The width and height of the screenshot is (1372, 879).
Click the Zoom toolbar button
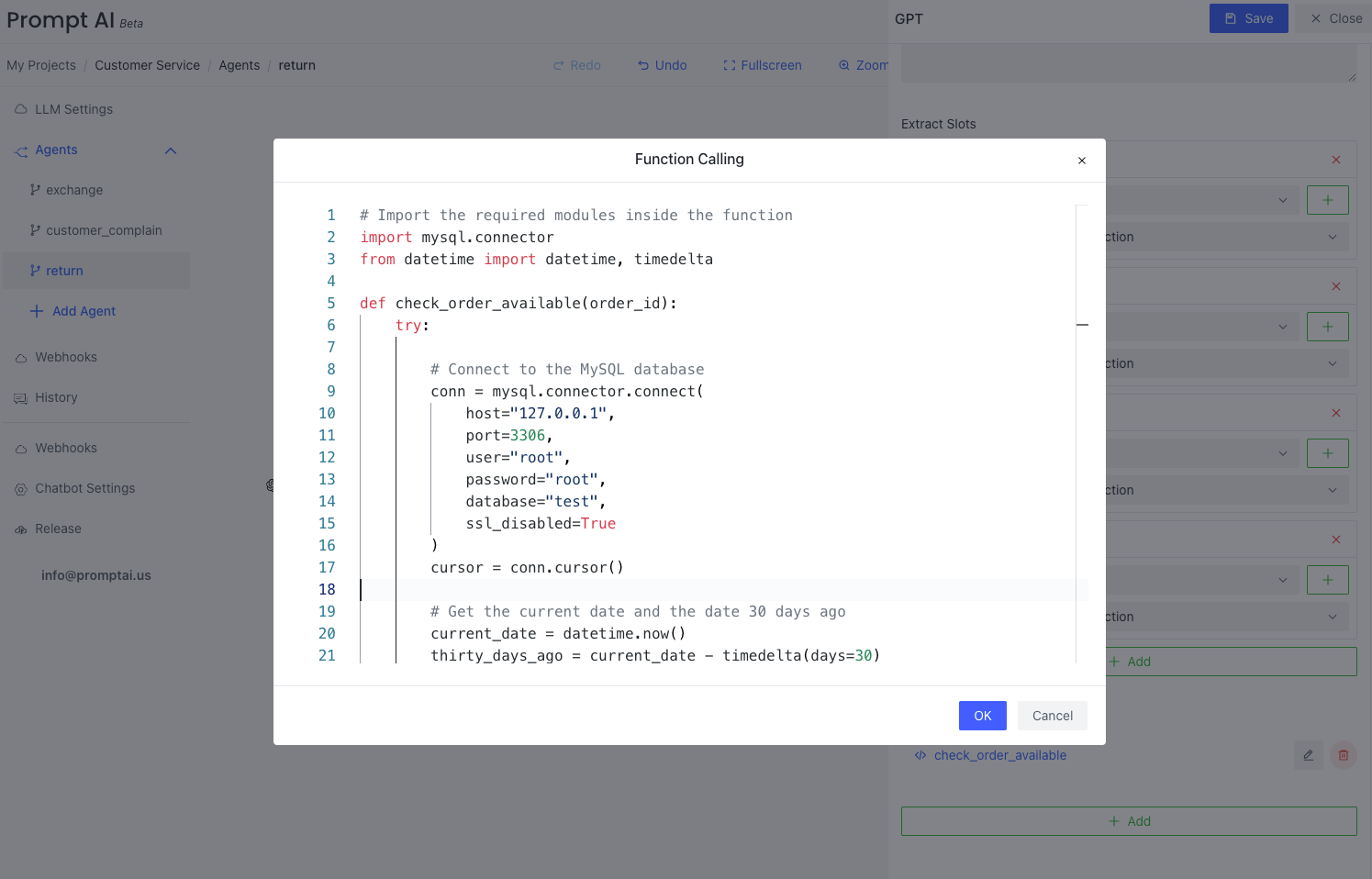coord(864,65)
